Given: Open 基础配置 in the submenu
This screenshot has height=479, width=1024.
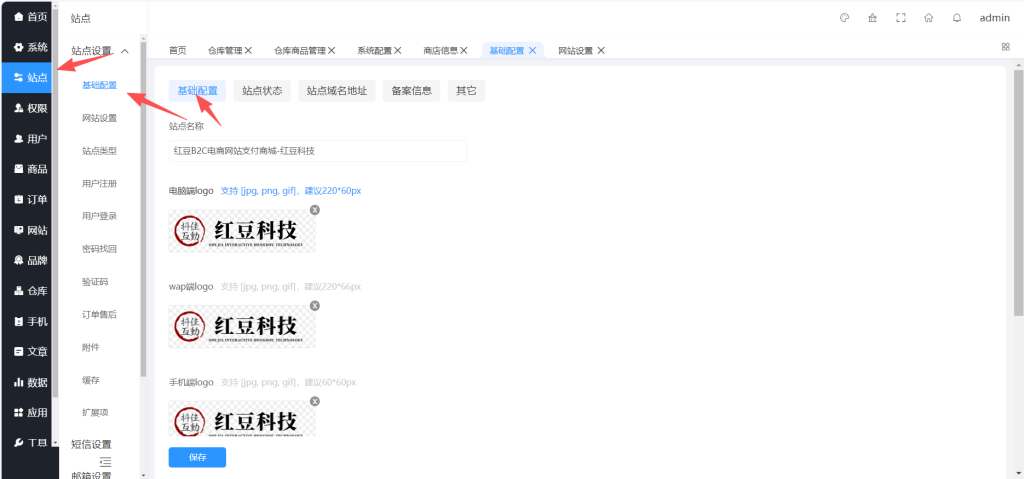Looking at the screenshot, I should [x=99, y=86].
